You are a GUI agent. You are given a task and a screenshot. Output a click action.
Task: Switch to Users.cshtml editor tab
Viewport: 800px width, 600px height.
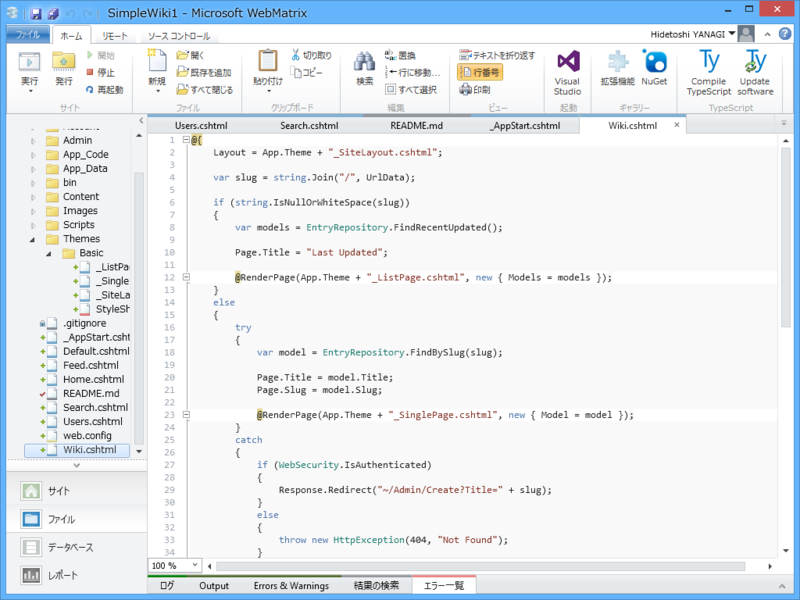tap(201, 126)
